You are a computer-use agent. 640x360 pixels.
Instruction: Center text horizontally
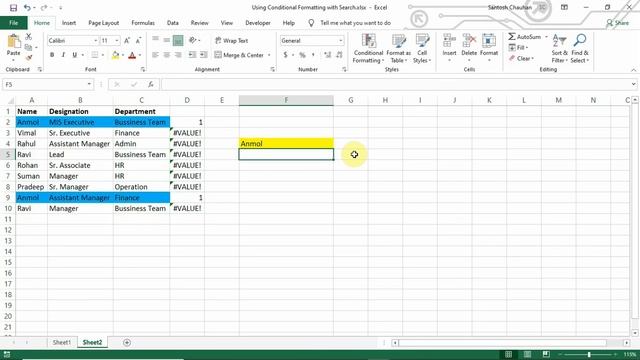[167, 55]
